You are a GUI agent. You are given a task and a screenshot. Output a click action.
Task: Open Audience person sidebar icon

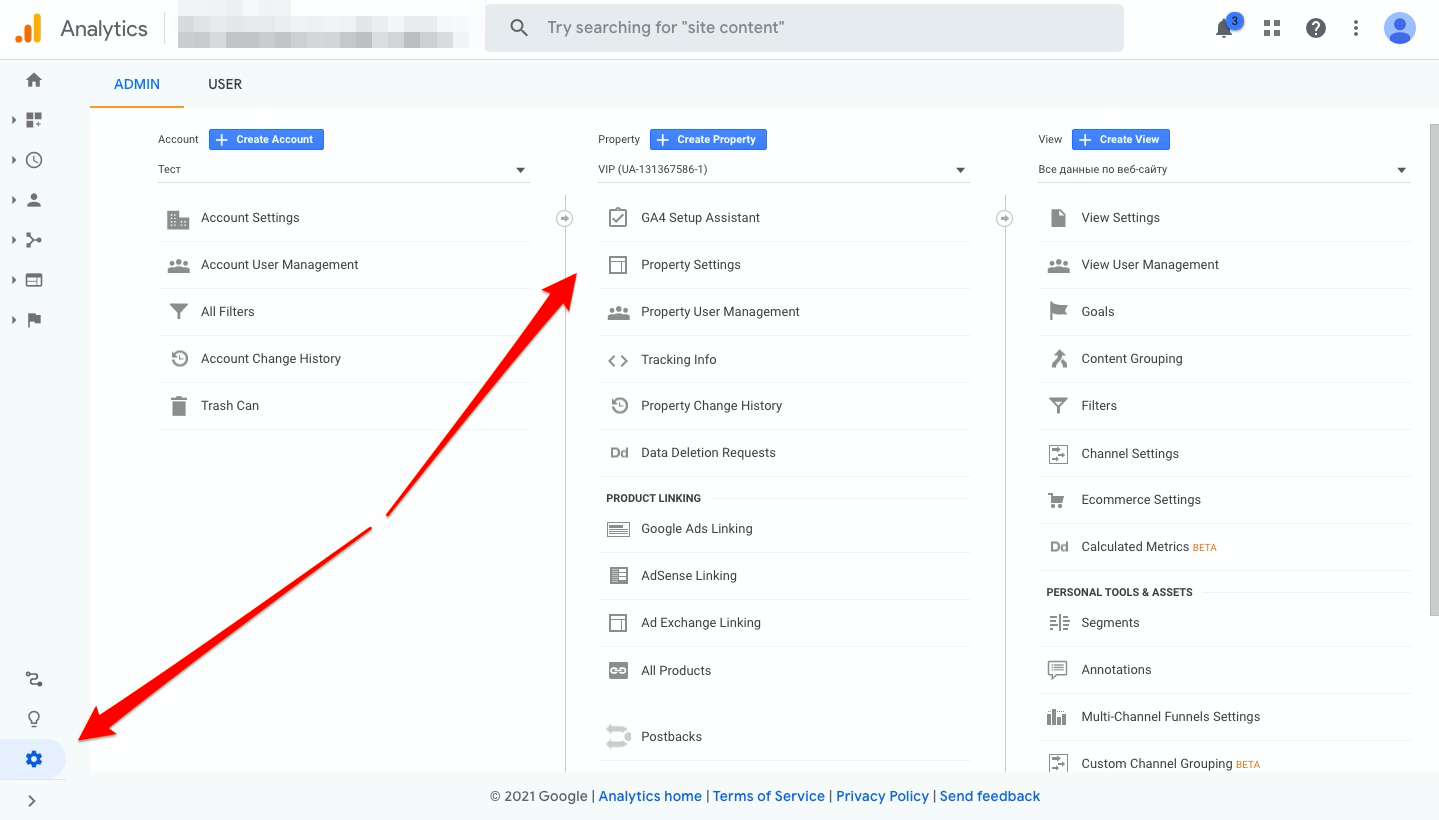click(34, 200)
